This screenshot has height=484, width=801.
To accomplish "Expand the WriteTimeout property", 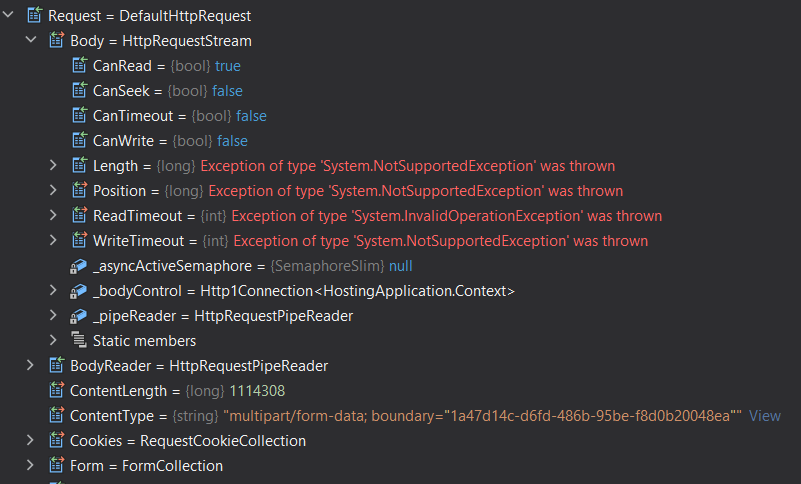I will [53, 240].
